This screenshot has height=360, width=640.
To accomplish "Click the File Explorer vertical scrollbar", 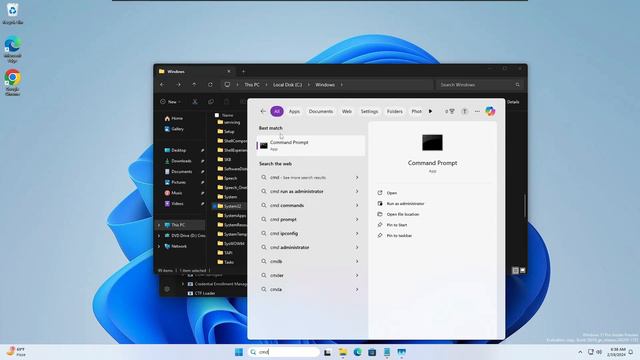I will coord(525,206).
